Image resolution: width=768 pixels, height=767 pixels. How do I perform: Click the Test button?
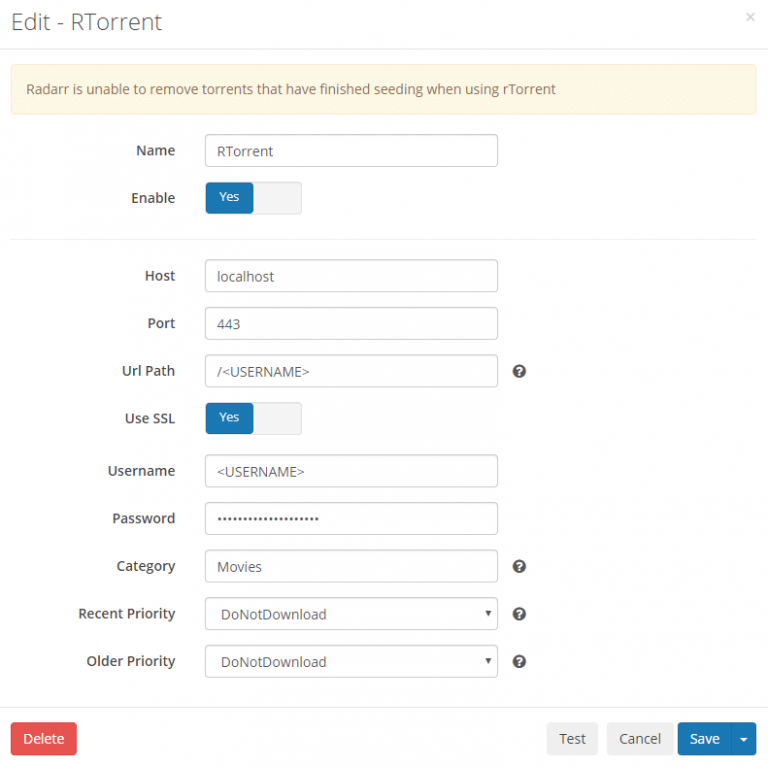[x=572, y=739]
